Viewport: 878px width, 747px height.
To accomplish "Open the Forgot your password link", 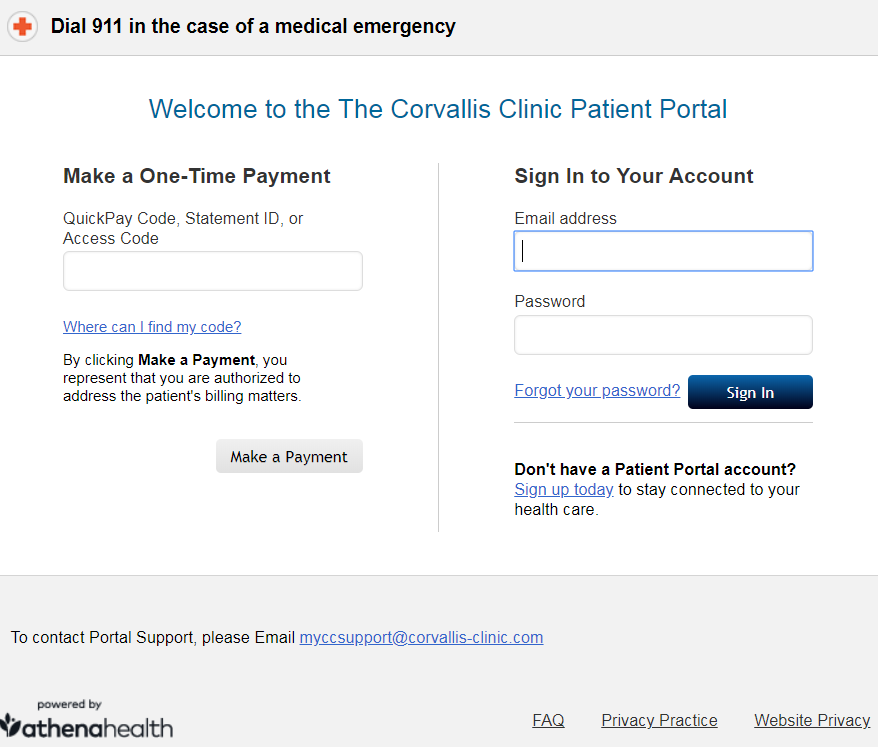I will pyautogui.click(x=597, y=390).
